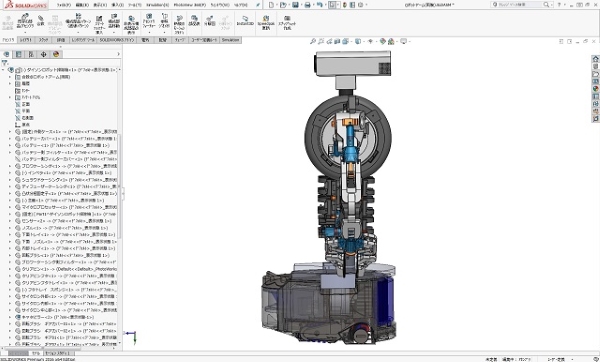Select the 原点 origin item in the tree
Viewport: 600px width, 362px height.
pyautogui.click(x=26, y=125)
